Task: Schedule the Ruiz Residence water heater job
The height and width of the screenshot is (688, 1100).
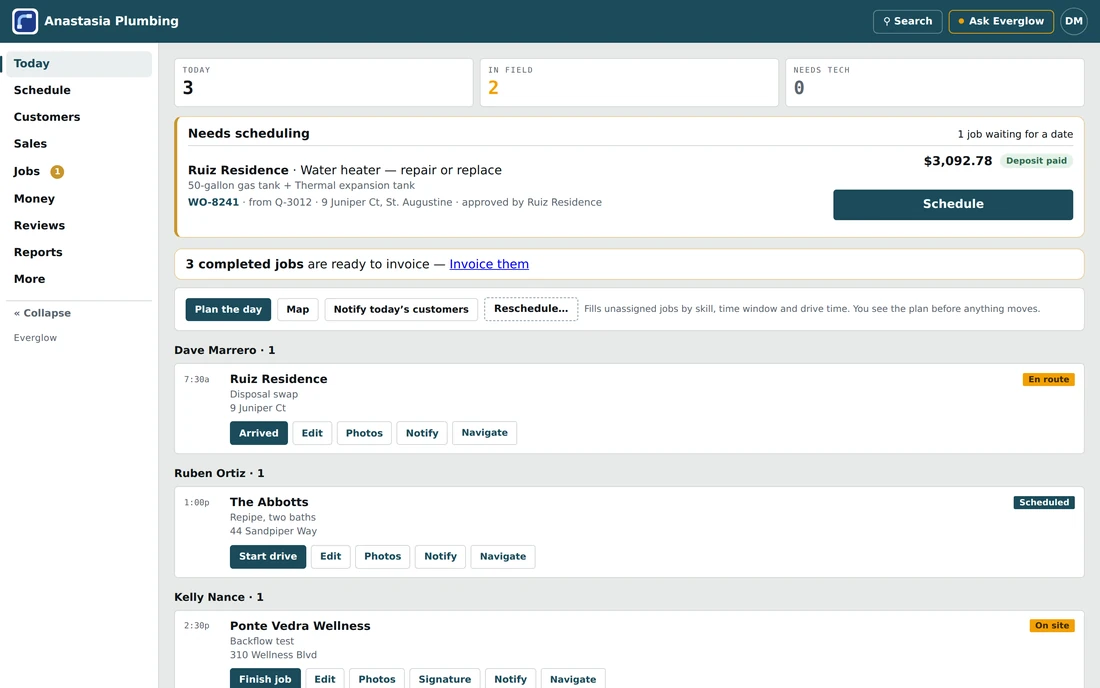Action: (x=953, y=204)
